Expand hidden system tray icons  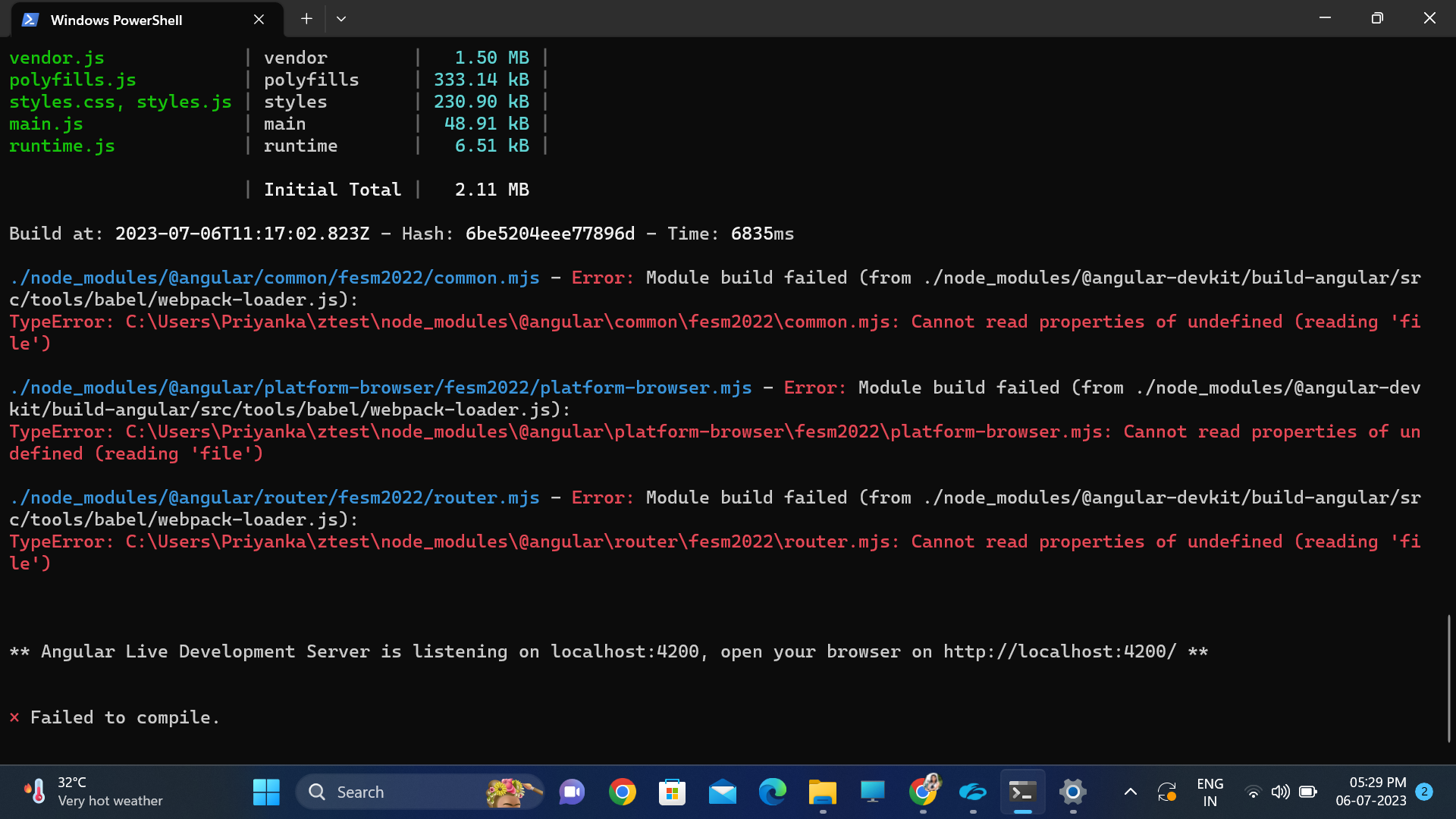[x=1131, y=792]
